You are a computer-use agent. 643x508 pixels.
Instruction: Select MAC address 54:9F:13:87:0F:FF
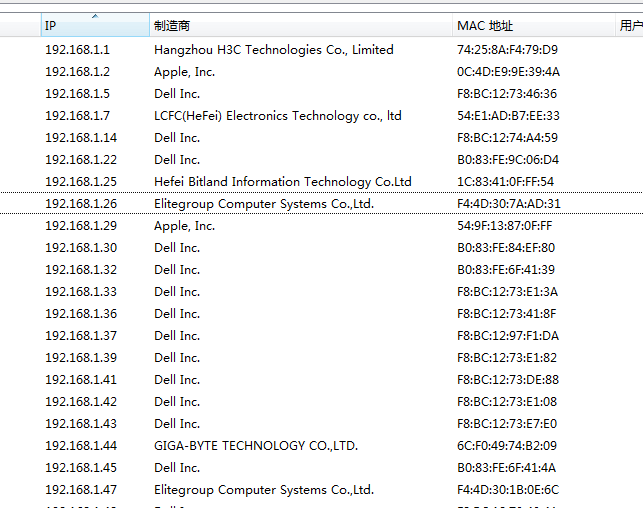[504, 226]
